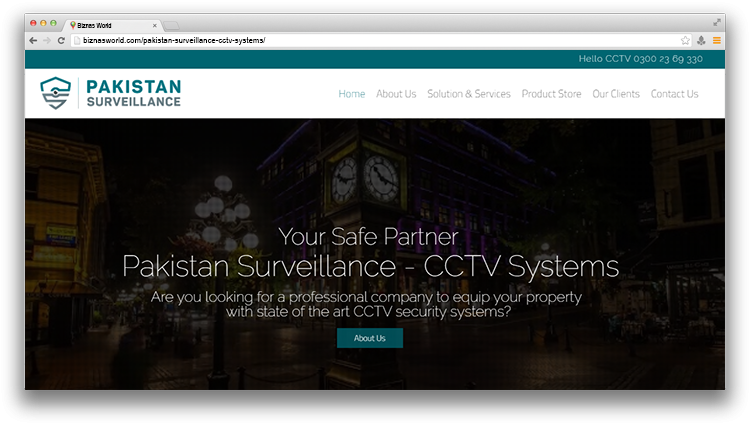750x425 pixels.
Task: Bookmark this page with the star icon
Action: coord(685,41)
